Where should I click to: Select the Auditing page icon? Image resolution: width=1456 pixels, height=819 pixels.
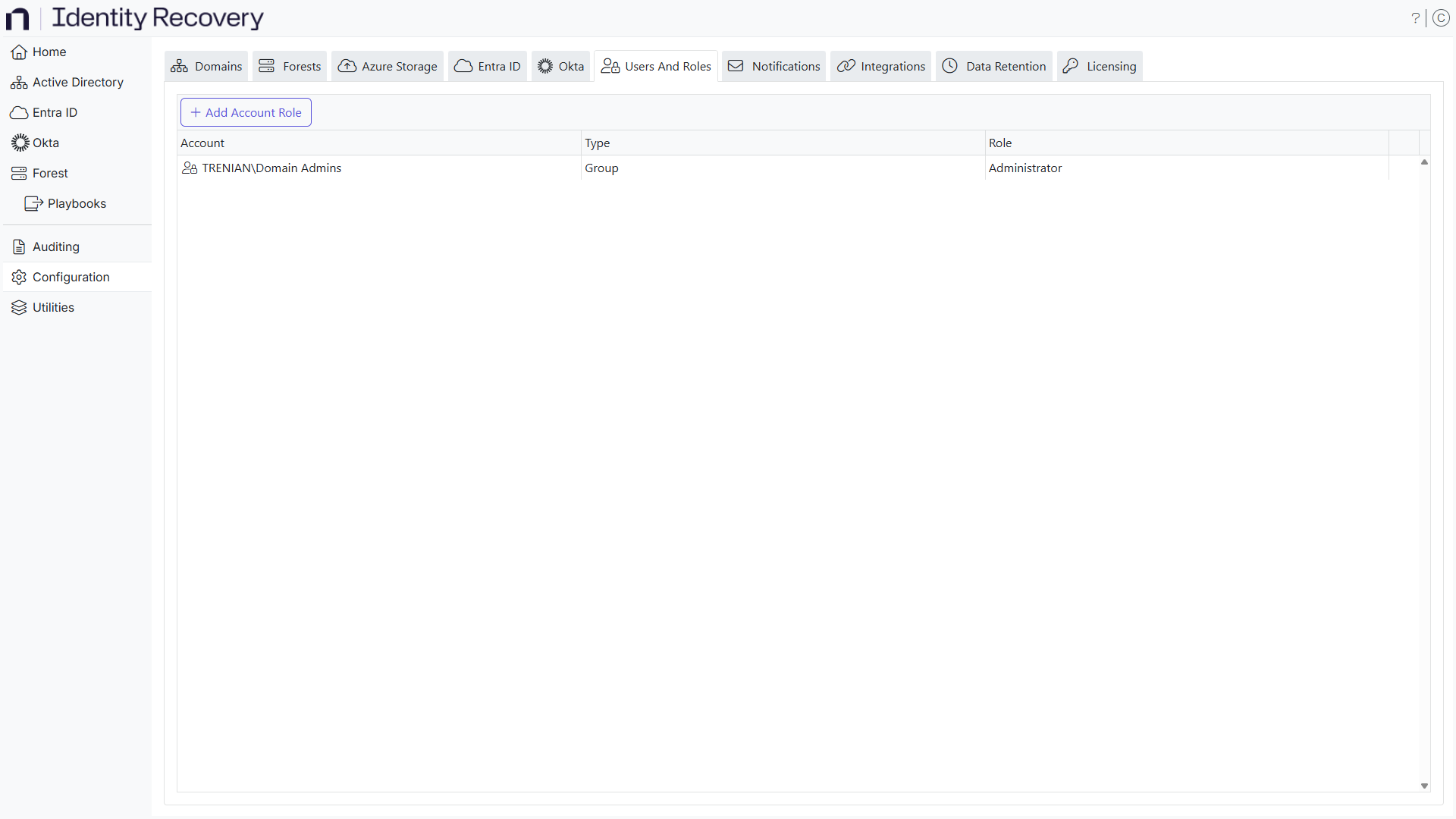pos(17,246)
